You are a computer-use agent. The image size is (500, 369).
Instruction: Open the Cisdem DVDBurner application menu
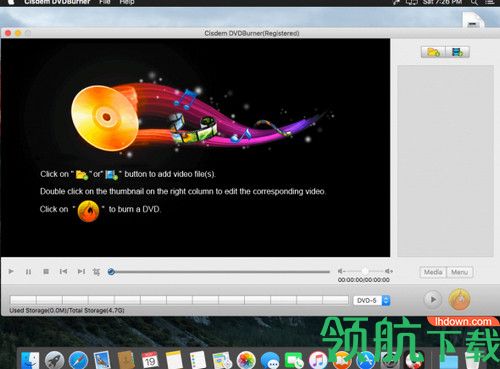[x=57, y=2]
